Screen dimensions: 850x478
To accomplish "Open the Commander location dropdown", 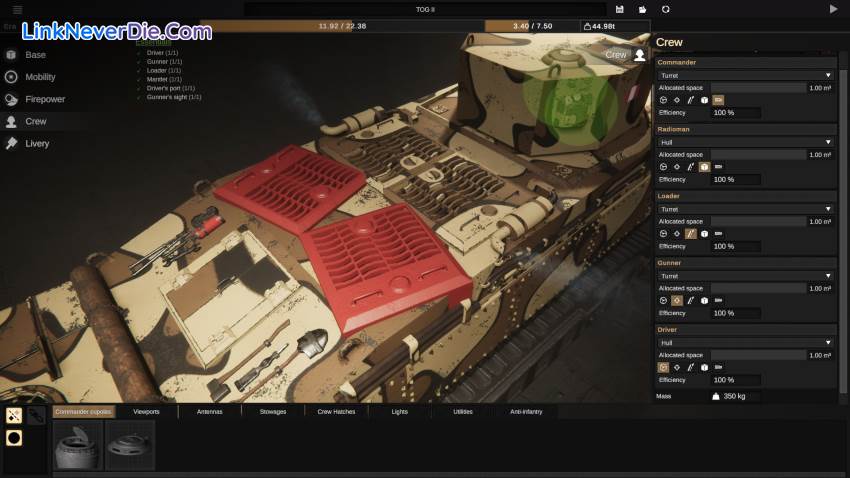I will (x=745, y=75).
